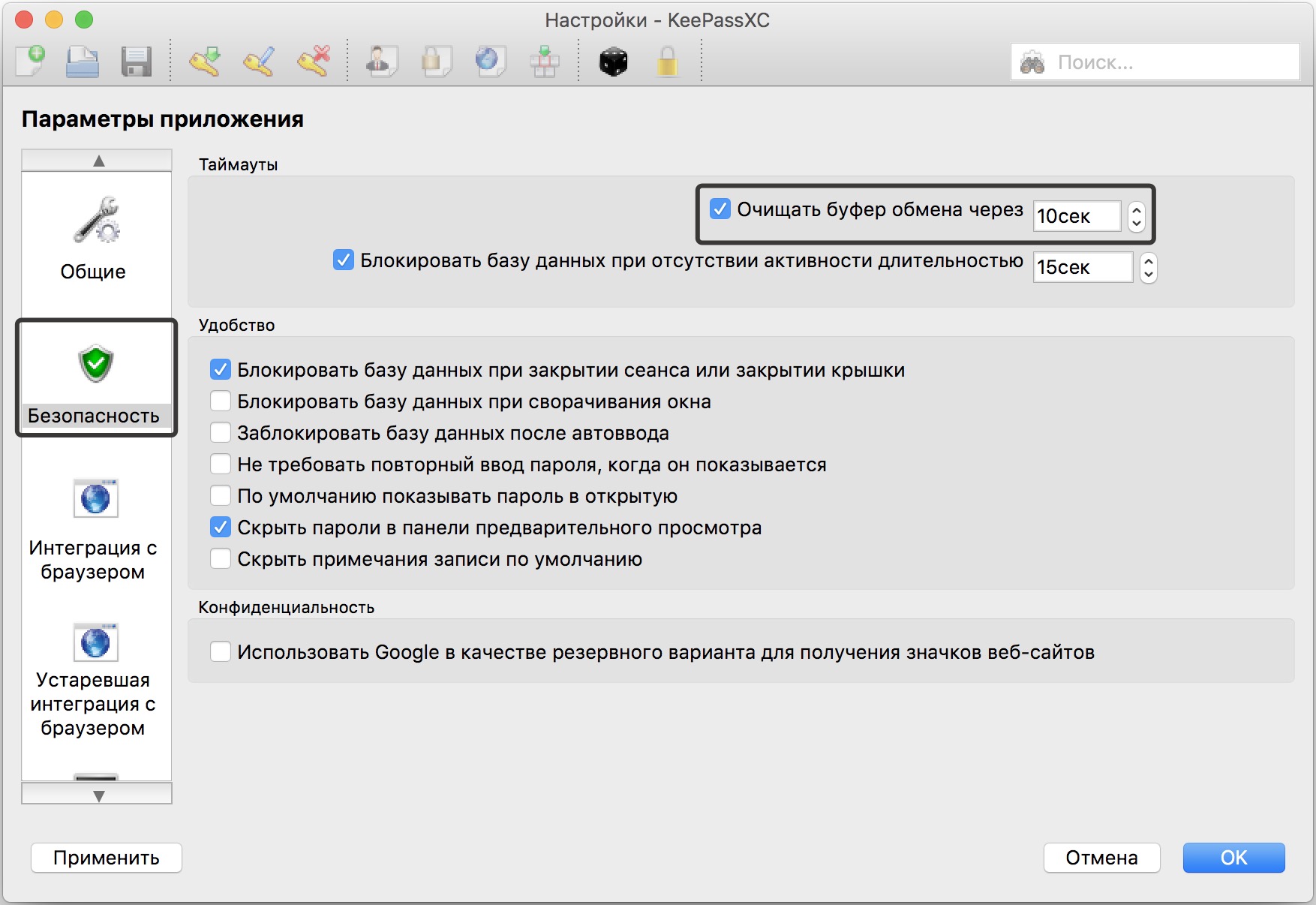Image resolution: width=1316 pixels, height=905 pixels.
Task: Enable Скрыть примечания записи по умолчанию
Action: click(221, 558)
